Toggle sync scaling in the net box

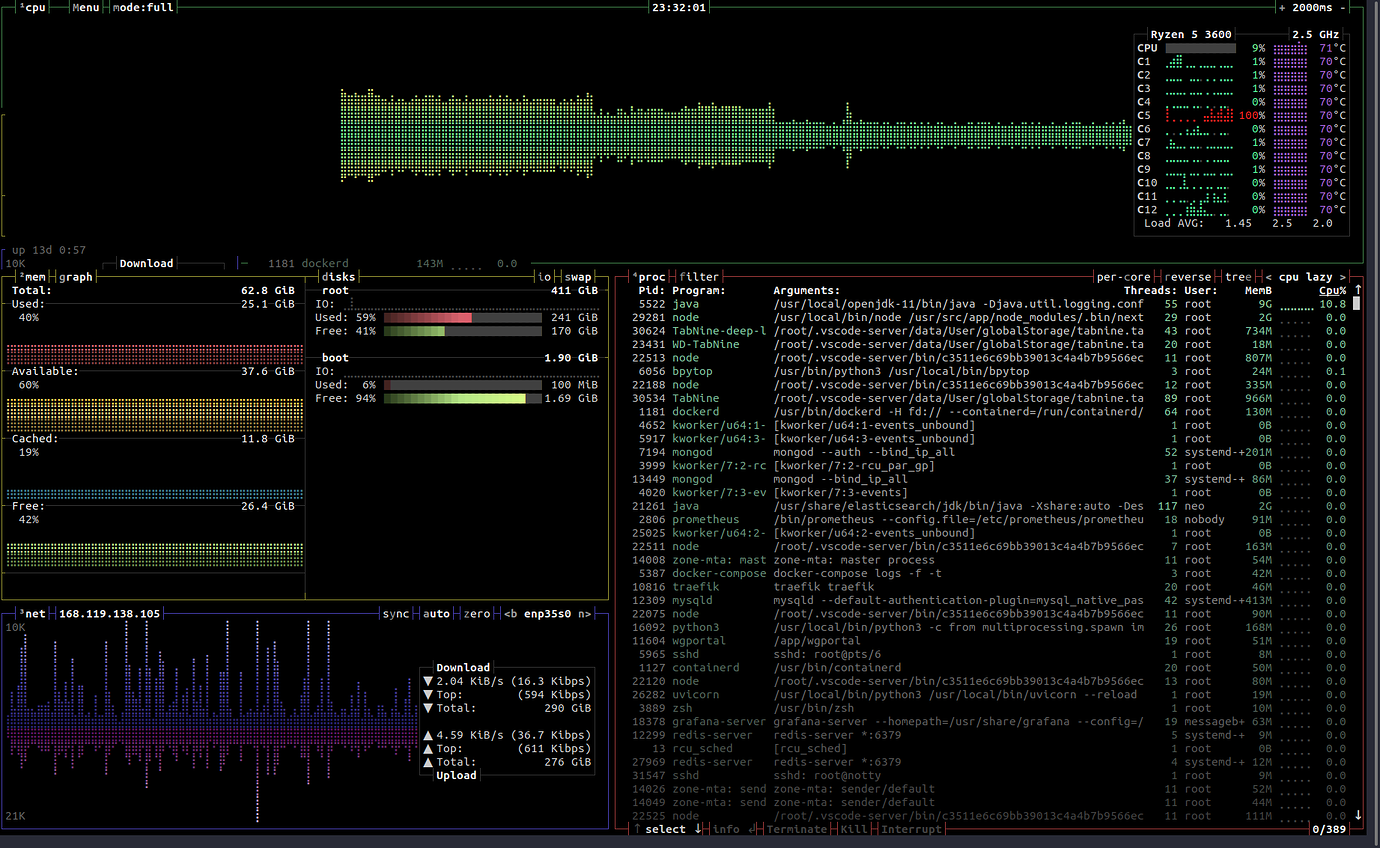coord(396,614)
